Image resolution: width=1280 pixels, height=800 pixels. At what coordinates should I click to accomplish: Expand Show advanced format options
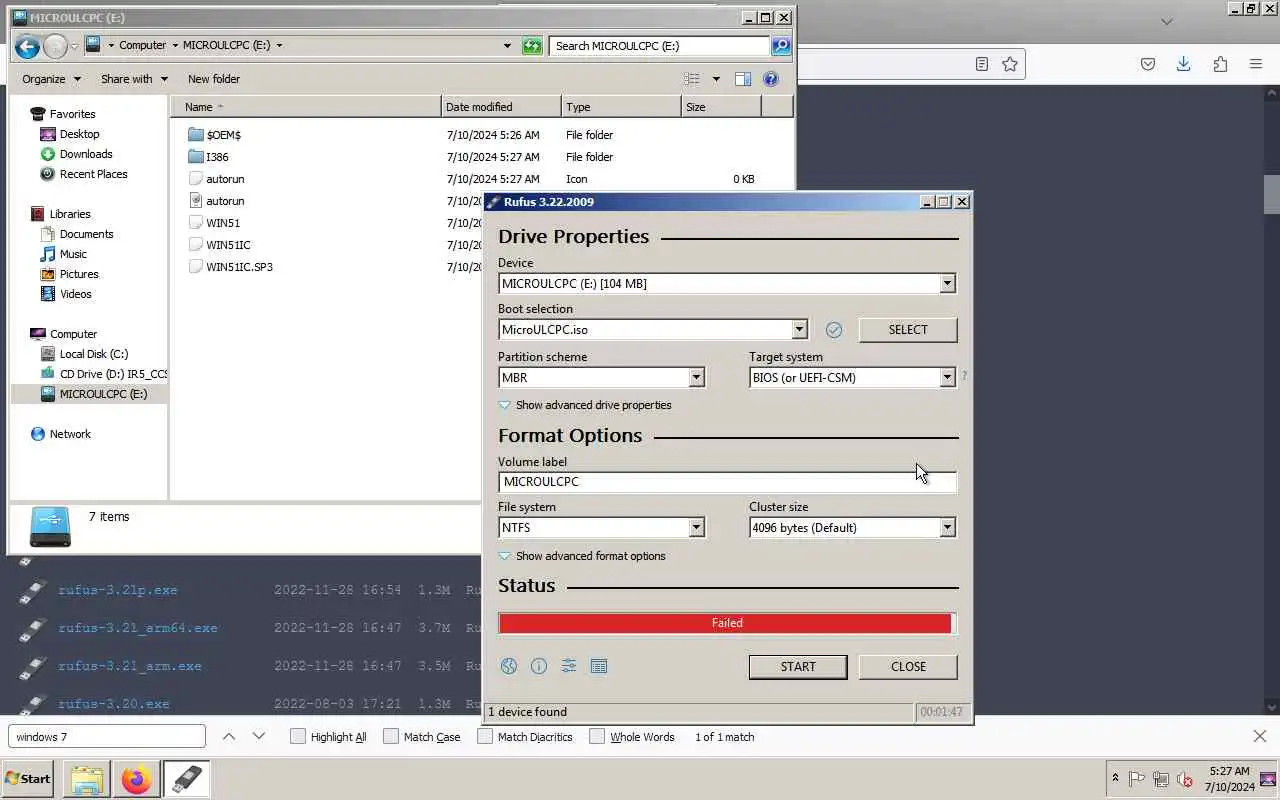582,556
